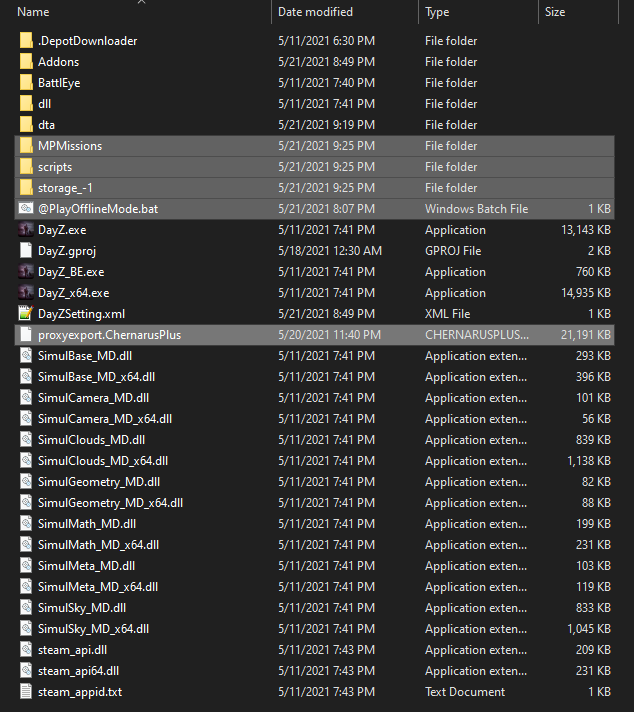This screenshot has width=634, height=712.
Task: Select the file name SimulCamera_MD.dll
Action: point(93,398)
